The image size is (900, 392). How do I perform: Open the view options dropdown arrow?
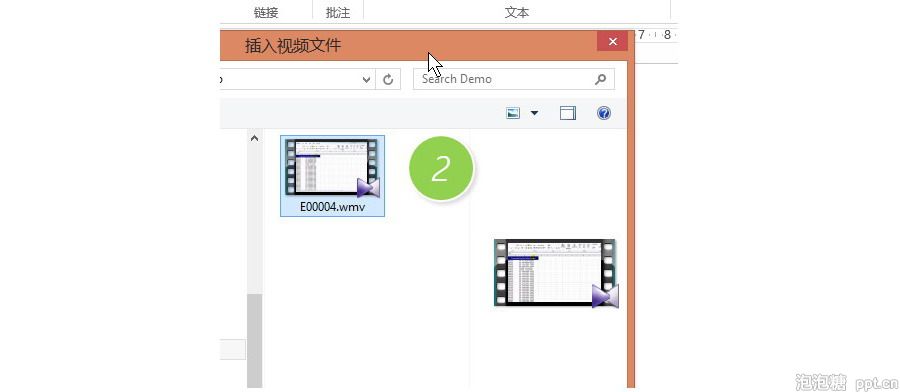click(x=534, y=113)
